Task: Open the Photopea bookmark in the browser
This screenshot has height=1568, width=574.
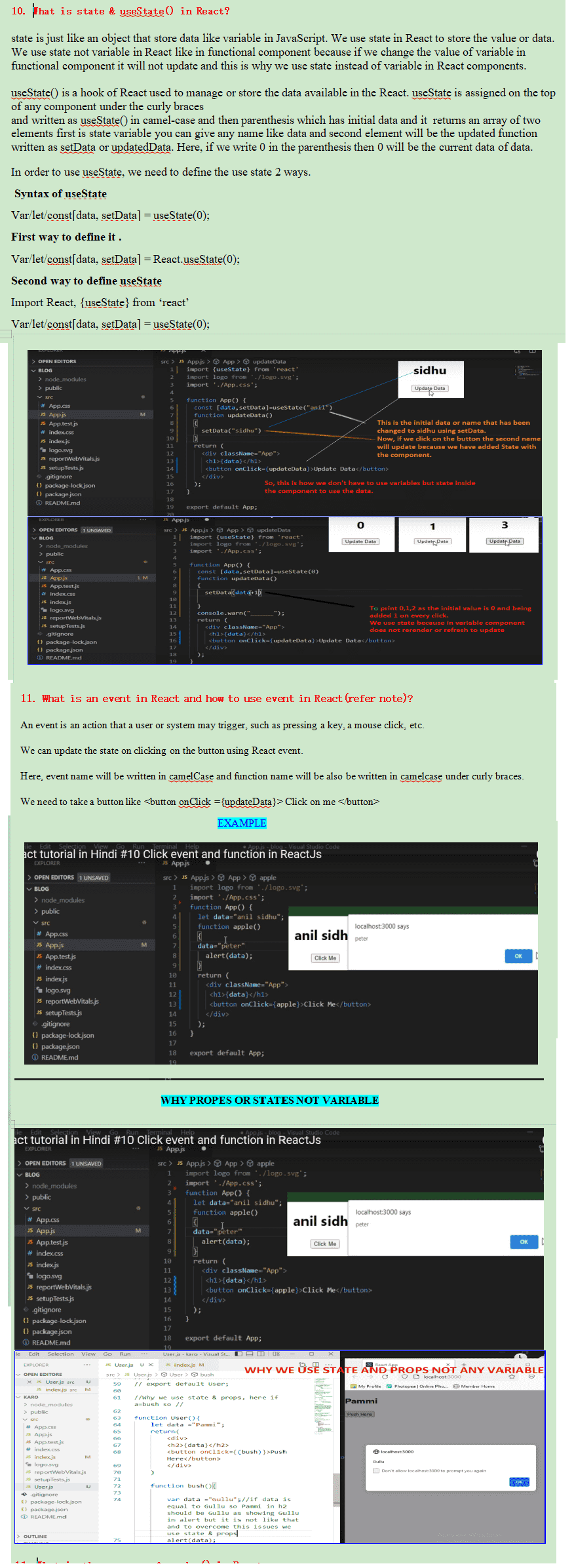Action: coord(417,1386)
